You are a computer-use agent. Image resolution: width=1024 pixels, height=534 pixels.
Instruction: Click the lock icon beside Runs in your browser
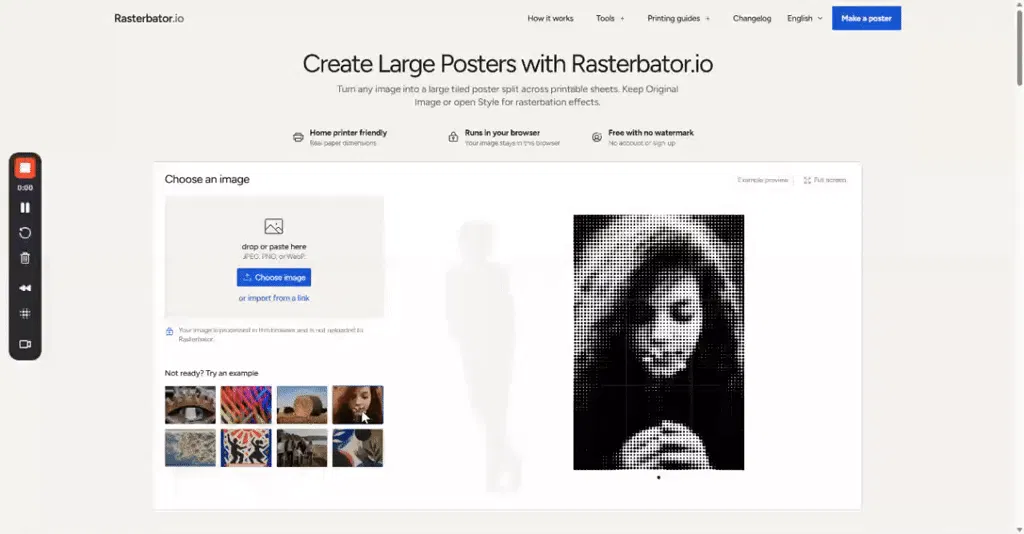453,137
